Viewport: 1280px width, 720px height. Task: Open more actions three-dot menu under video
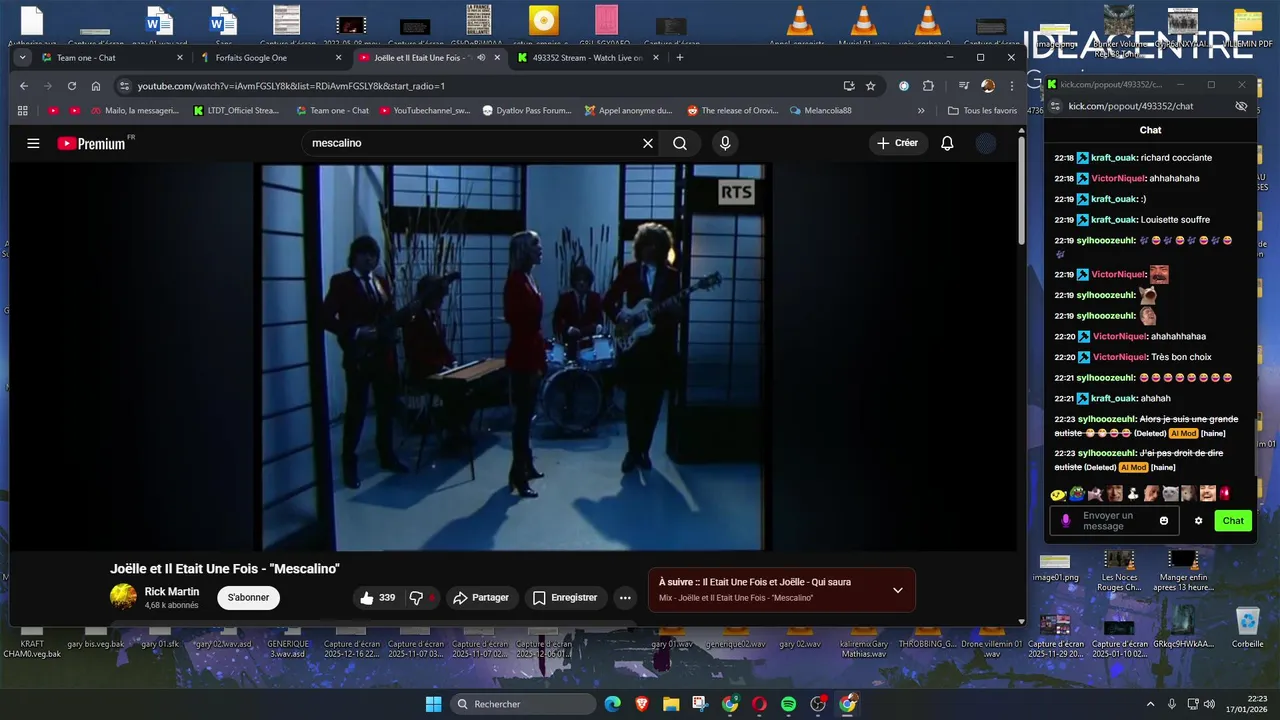[625, 598]
